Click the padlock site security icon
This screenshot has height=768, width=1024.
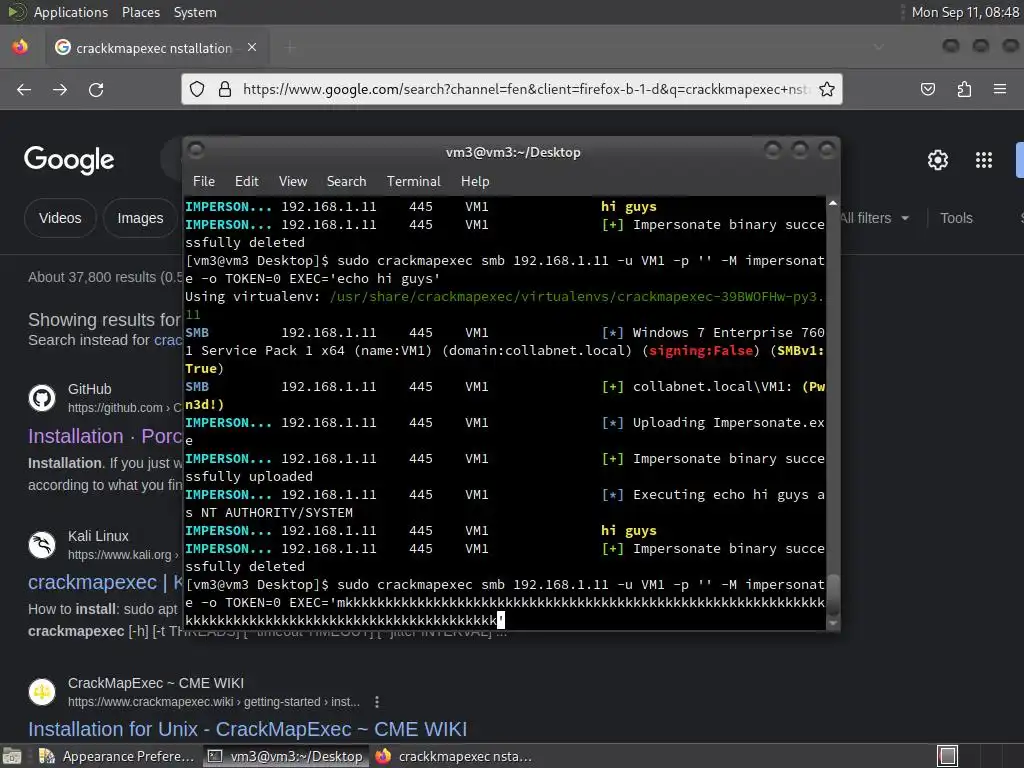225,89
